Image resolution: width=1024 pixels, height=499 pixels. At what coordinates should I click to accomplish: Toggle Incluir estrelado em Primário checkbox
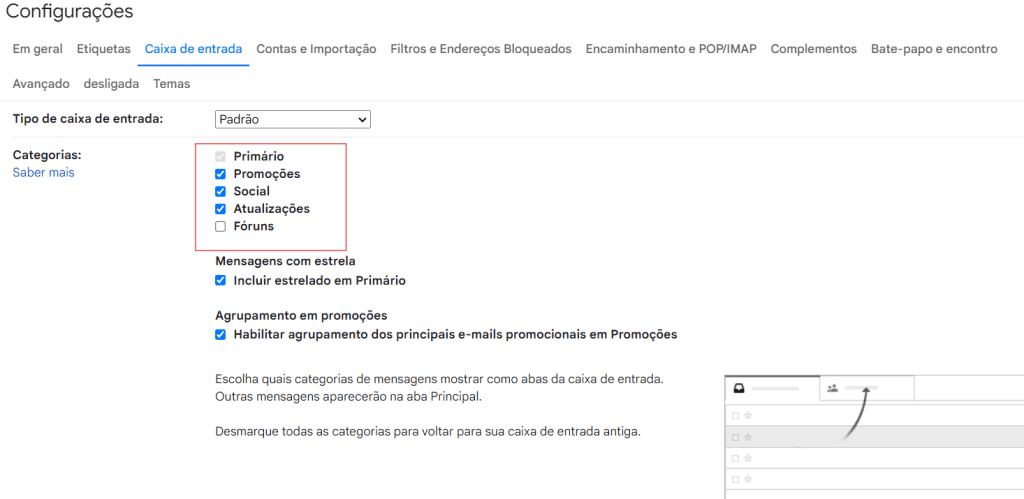pos(221,281)
